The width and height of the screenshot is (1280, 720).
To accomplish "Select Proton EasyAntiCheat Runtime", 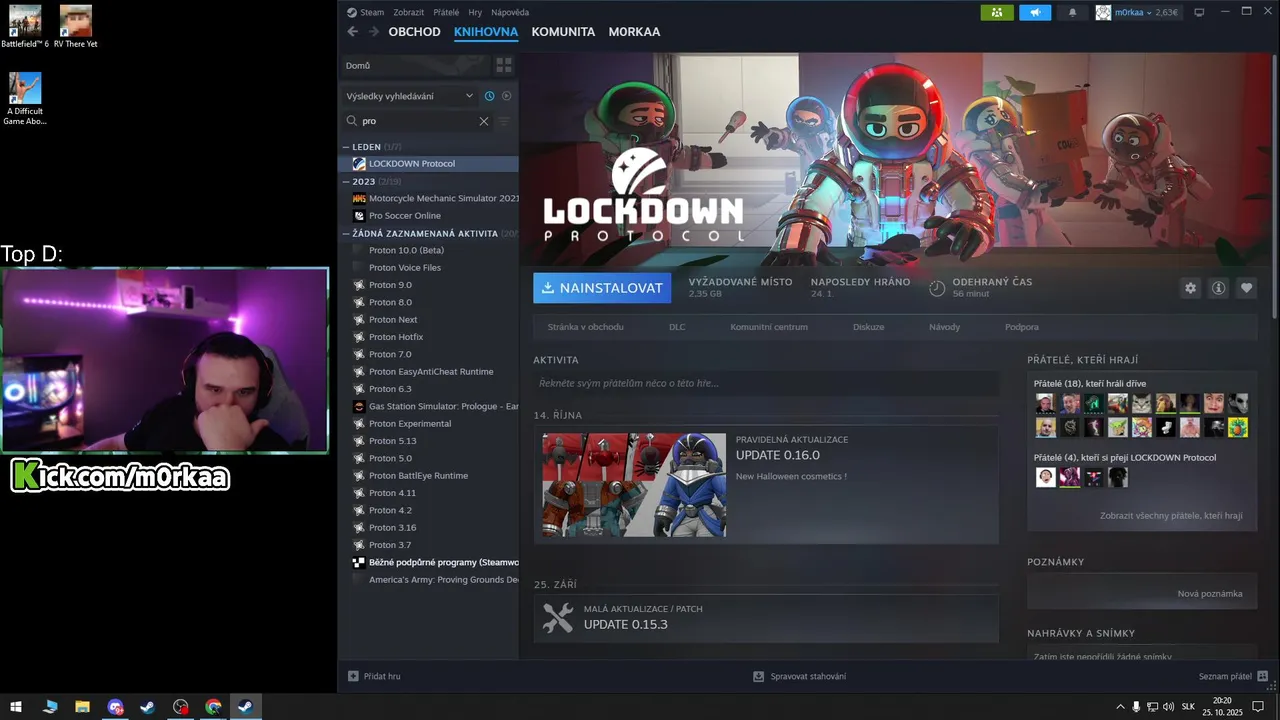I will (x=429, y=372).
